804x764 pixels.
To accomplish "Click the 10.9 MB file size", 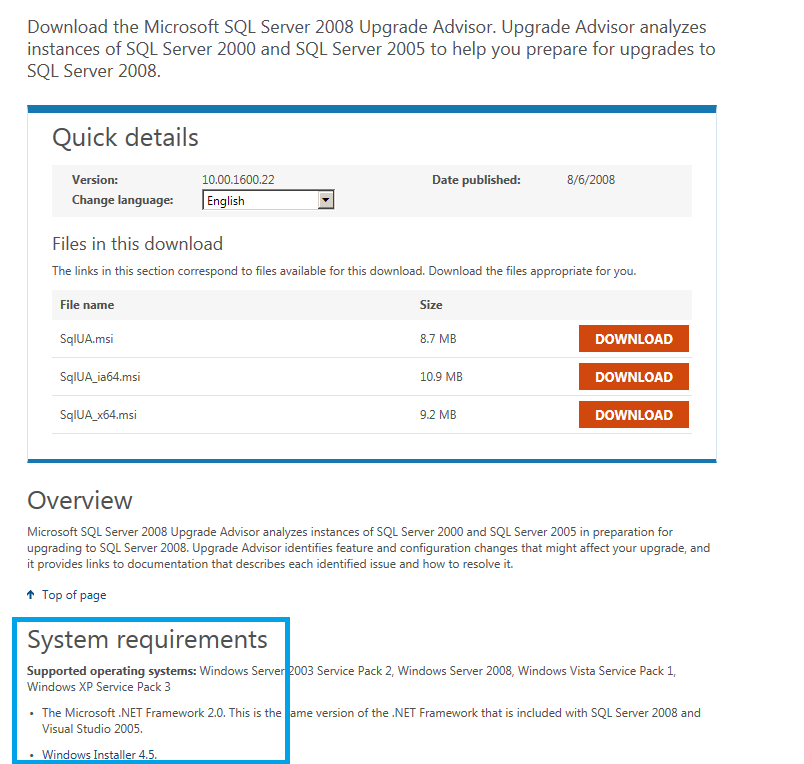I will [441, 377].
